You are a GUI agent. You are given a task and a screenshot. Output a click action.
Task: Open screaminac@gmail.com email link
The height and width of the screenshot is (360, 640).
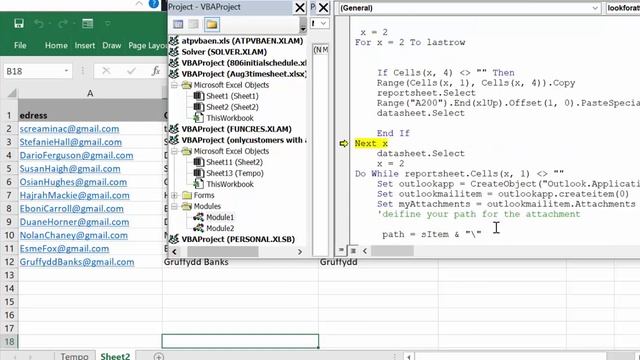point(69,129)
